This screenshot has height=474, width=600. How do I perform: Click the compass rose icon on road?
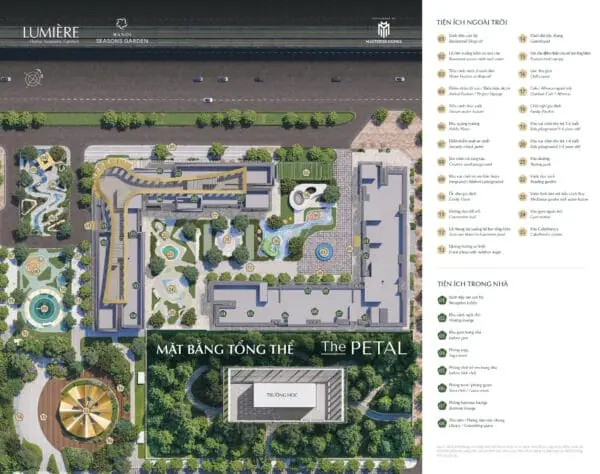pos(33,78)
